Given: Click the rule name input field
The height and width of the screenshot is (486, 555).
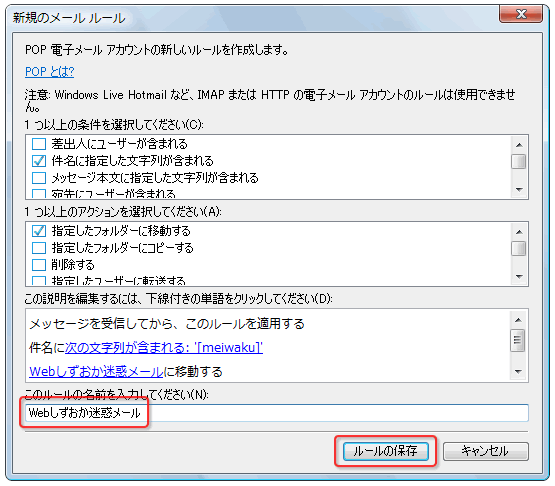Looking at the screenshot, I should tap(277, 413).
